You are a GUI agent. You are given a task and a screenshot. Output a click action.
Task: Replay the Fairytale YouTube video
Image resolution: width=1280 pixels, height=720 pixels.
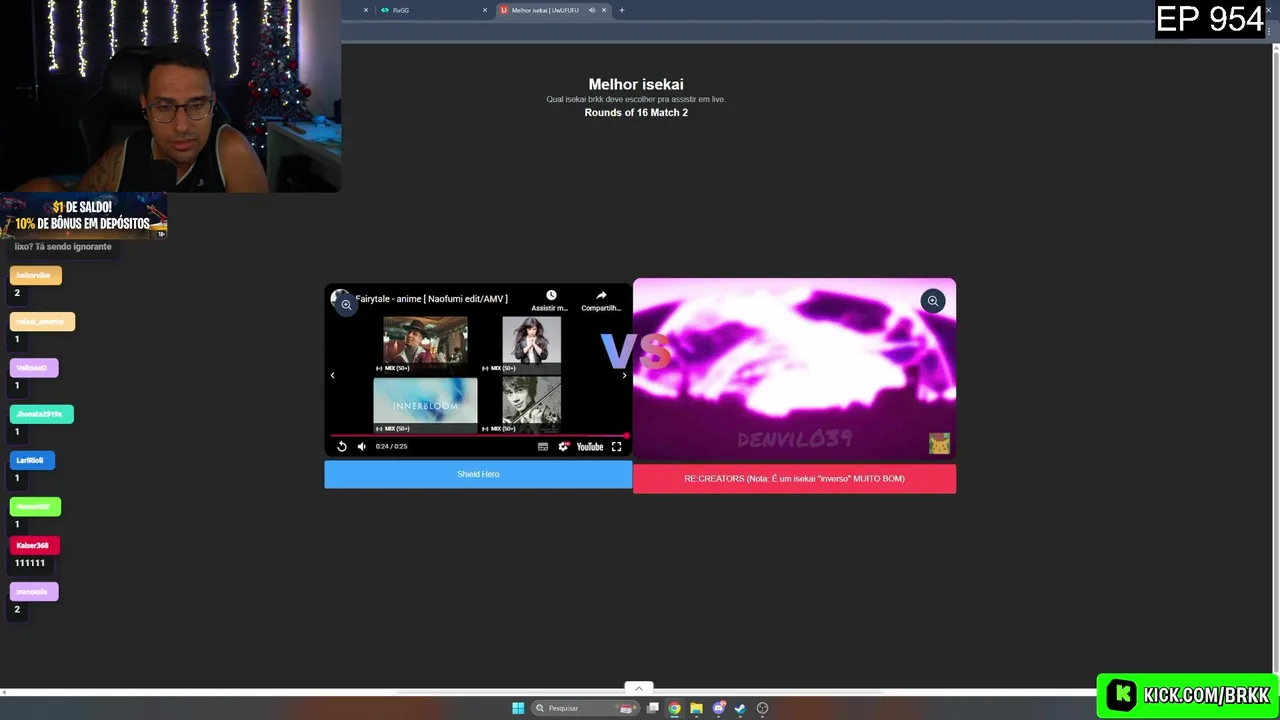(x=342, y=447)
